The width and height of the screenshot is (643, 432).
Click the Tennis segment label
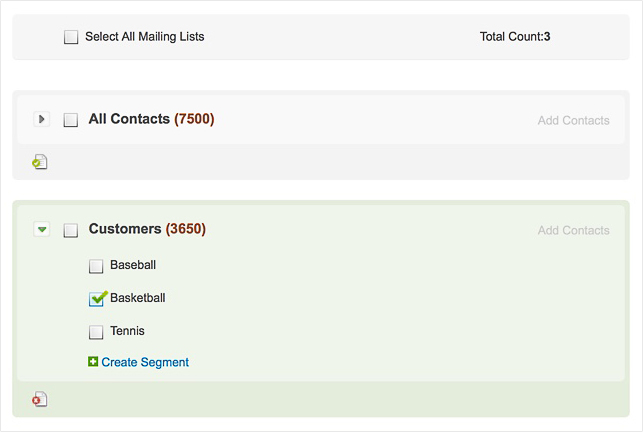click(x=127, y=331)
